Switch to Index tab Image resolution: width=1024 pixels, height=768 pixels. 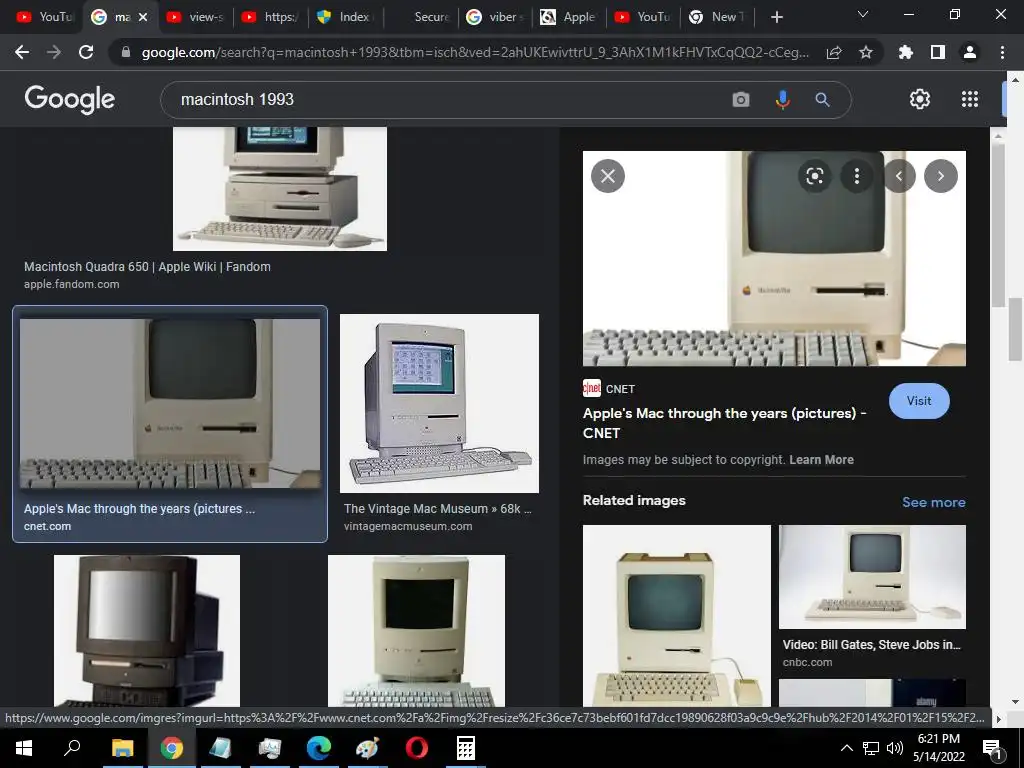tap(345, 17)
